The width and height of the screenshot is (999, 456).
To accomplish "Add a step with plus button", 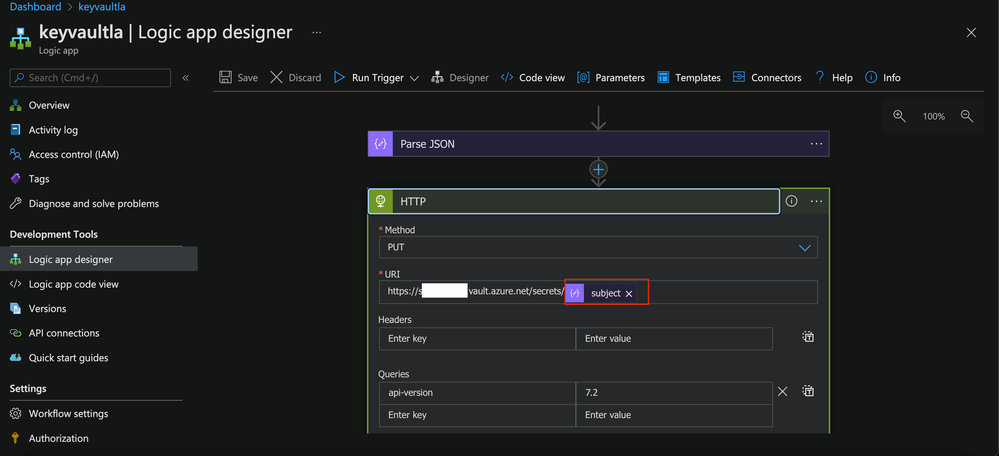I will tap(598, 169).
